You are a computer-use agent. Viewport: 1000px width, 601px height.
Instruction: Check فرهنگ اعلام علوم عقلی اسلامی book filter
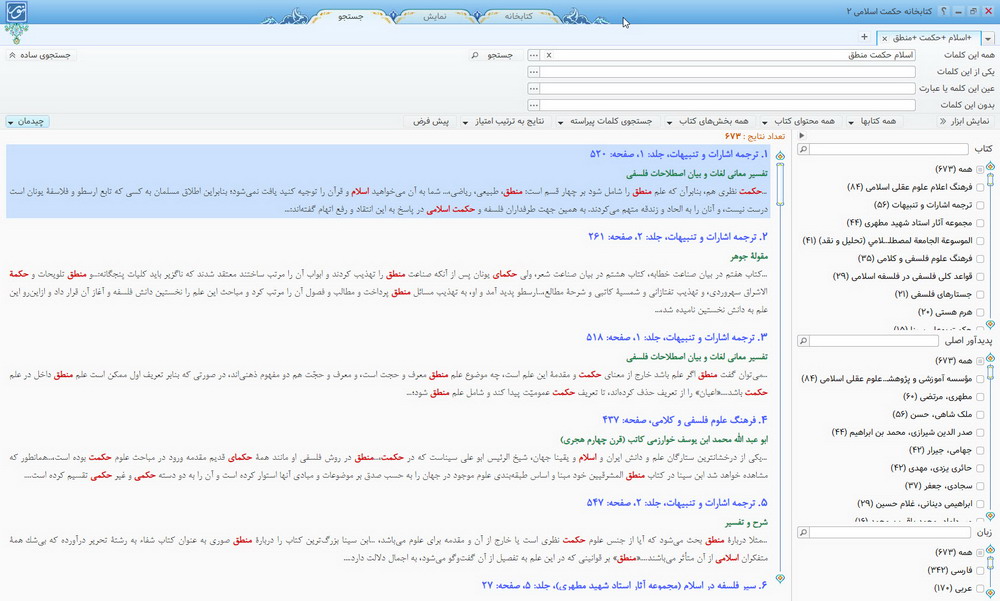click(x=980, y=188)
